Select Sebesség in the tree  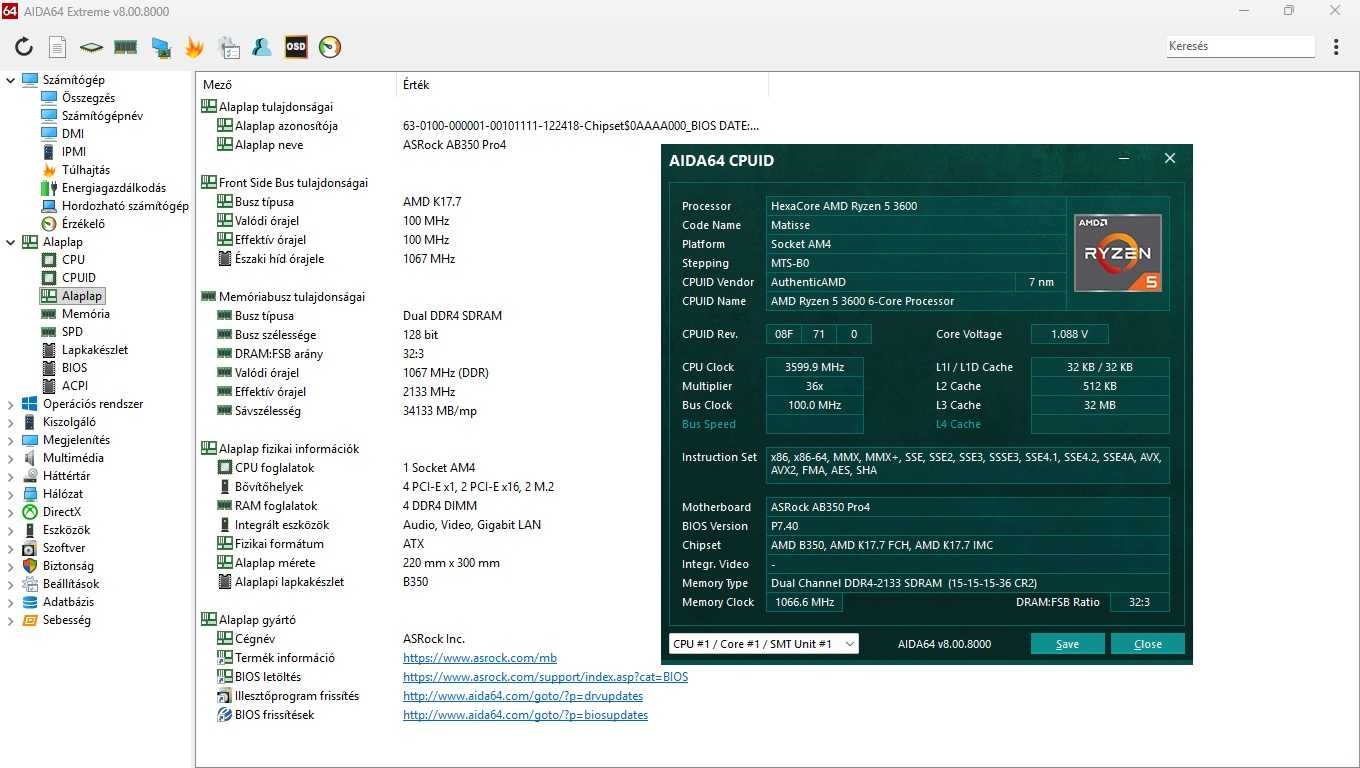[x=66, y=620]
